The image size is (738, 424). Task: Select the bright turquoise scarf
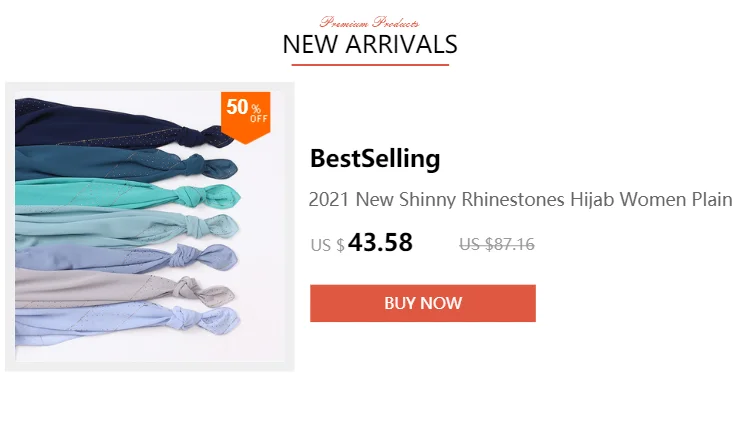(x=127, y=195)
